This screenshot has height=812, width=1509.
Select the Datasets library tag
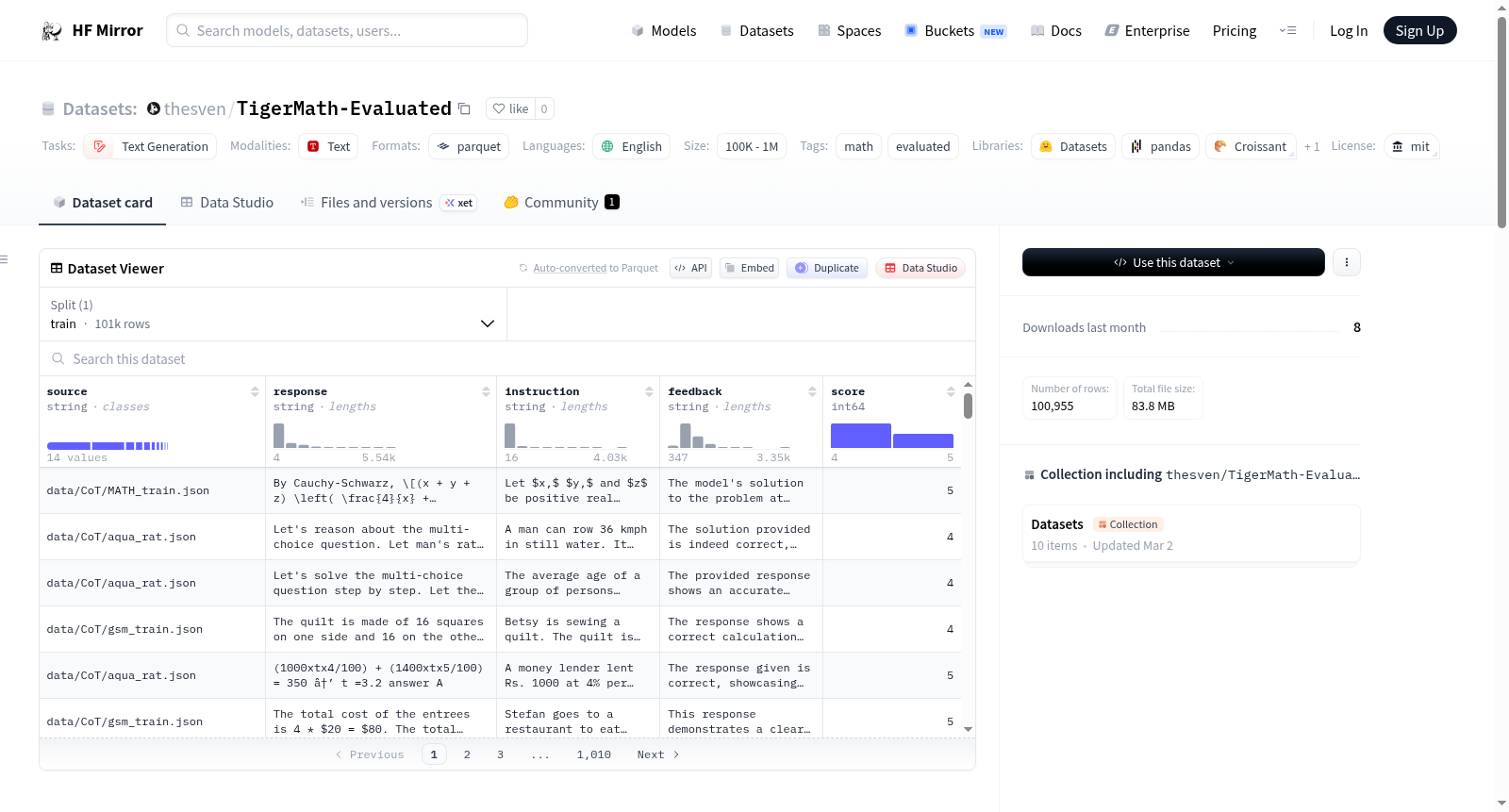click(1073, 146)
